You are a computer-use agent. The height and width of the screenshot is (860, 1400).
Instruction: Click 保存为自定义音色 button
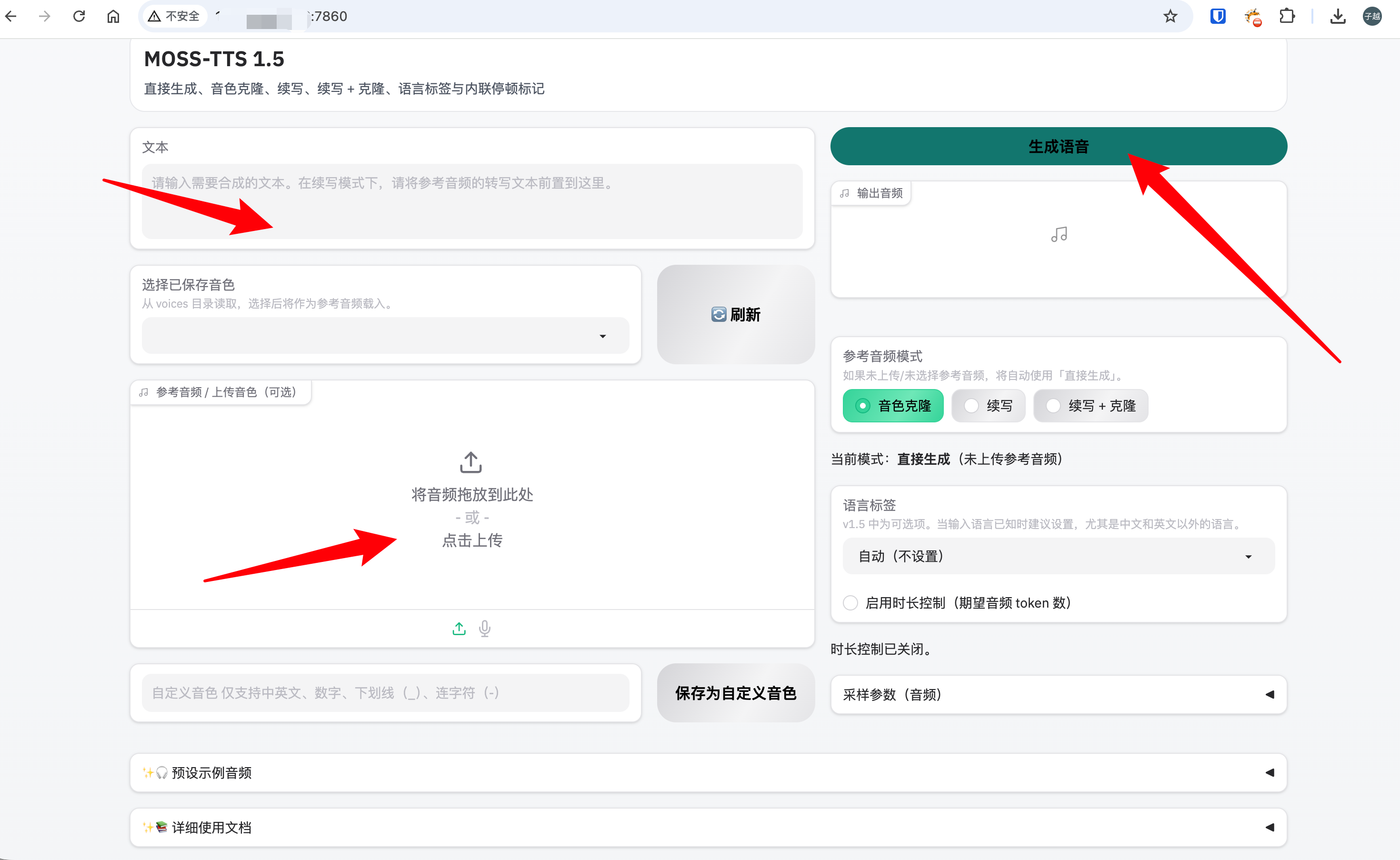(x=736, y=693)
